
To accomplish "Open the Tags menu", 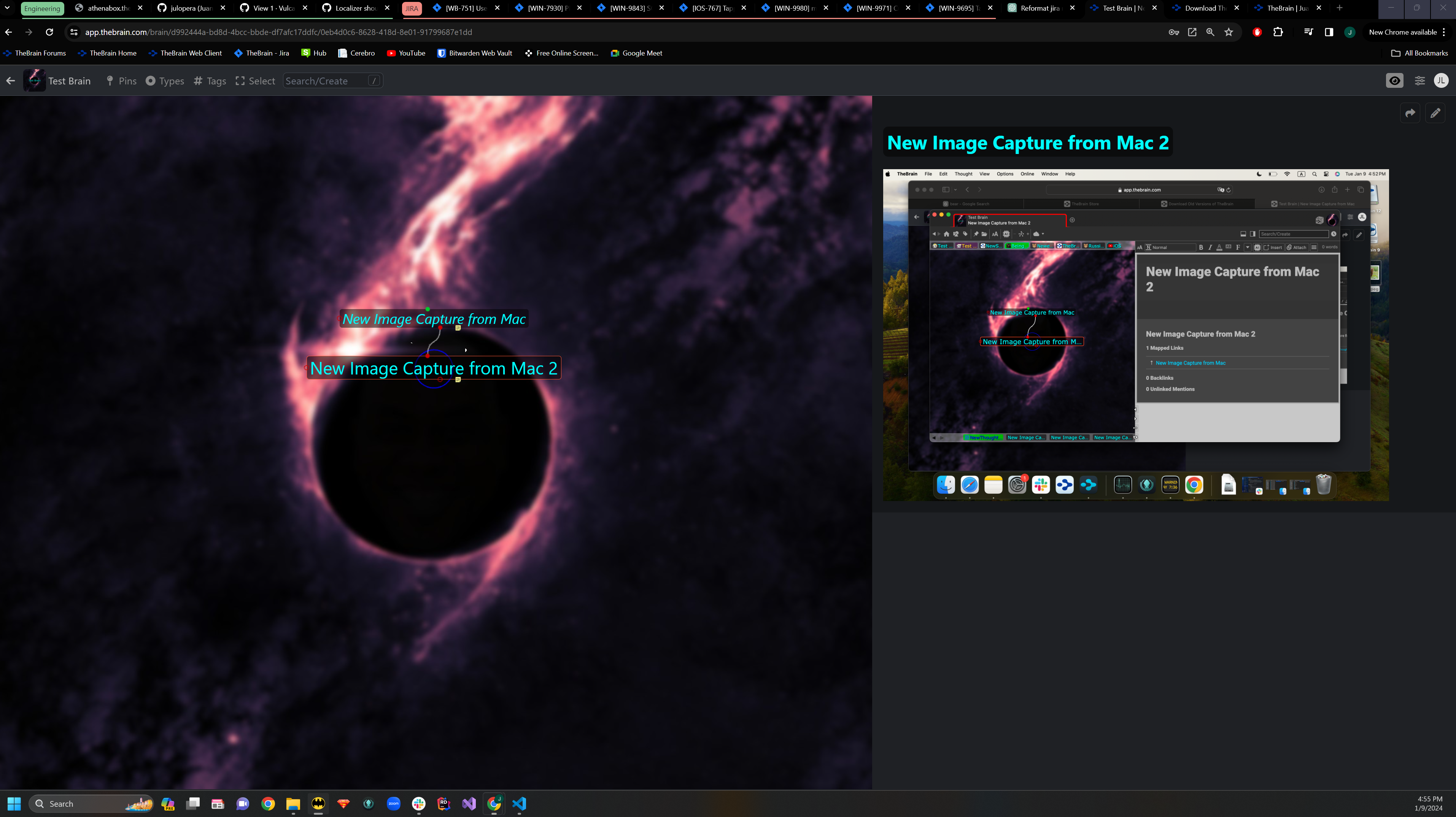I will tap(210, 81).
